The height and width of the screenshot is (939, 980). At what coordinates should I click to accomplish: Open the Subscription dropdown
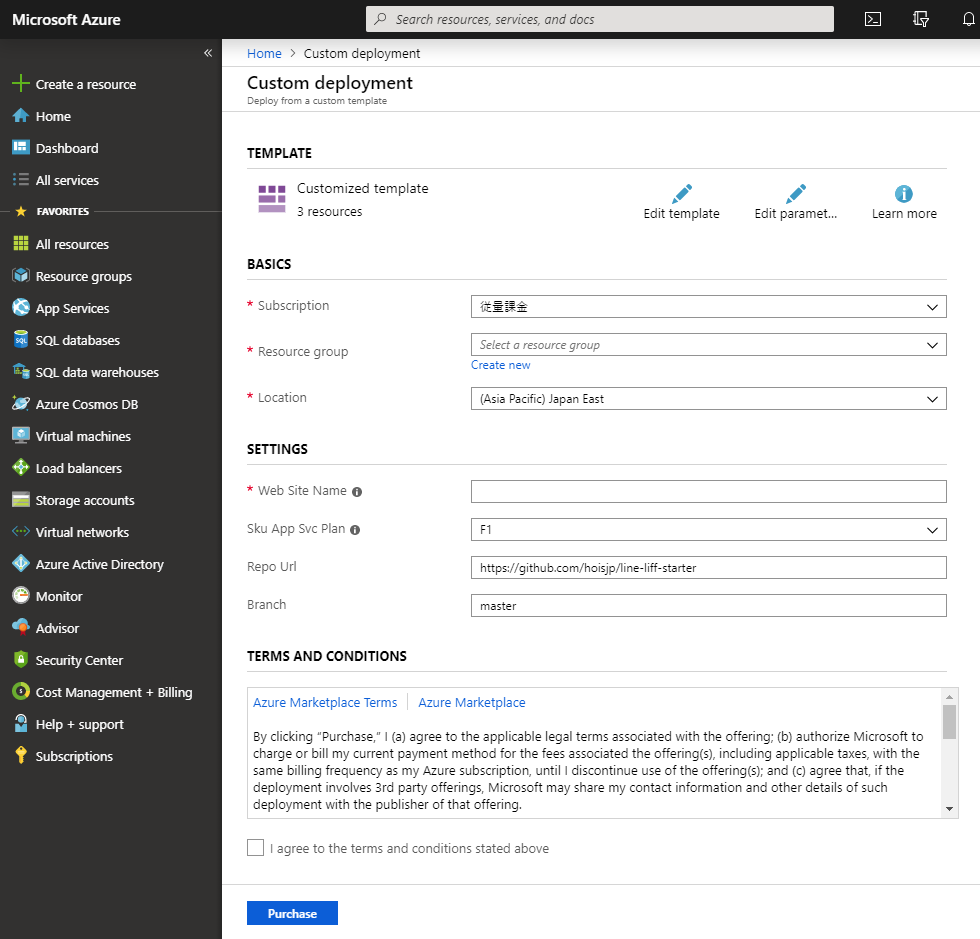(x=709, y=307)
